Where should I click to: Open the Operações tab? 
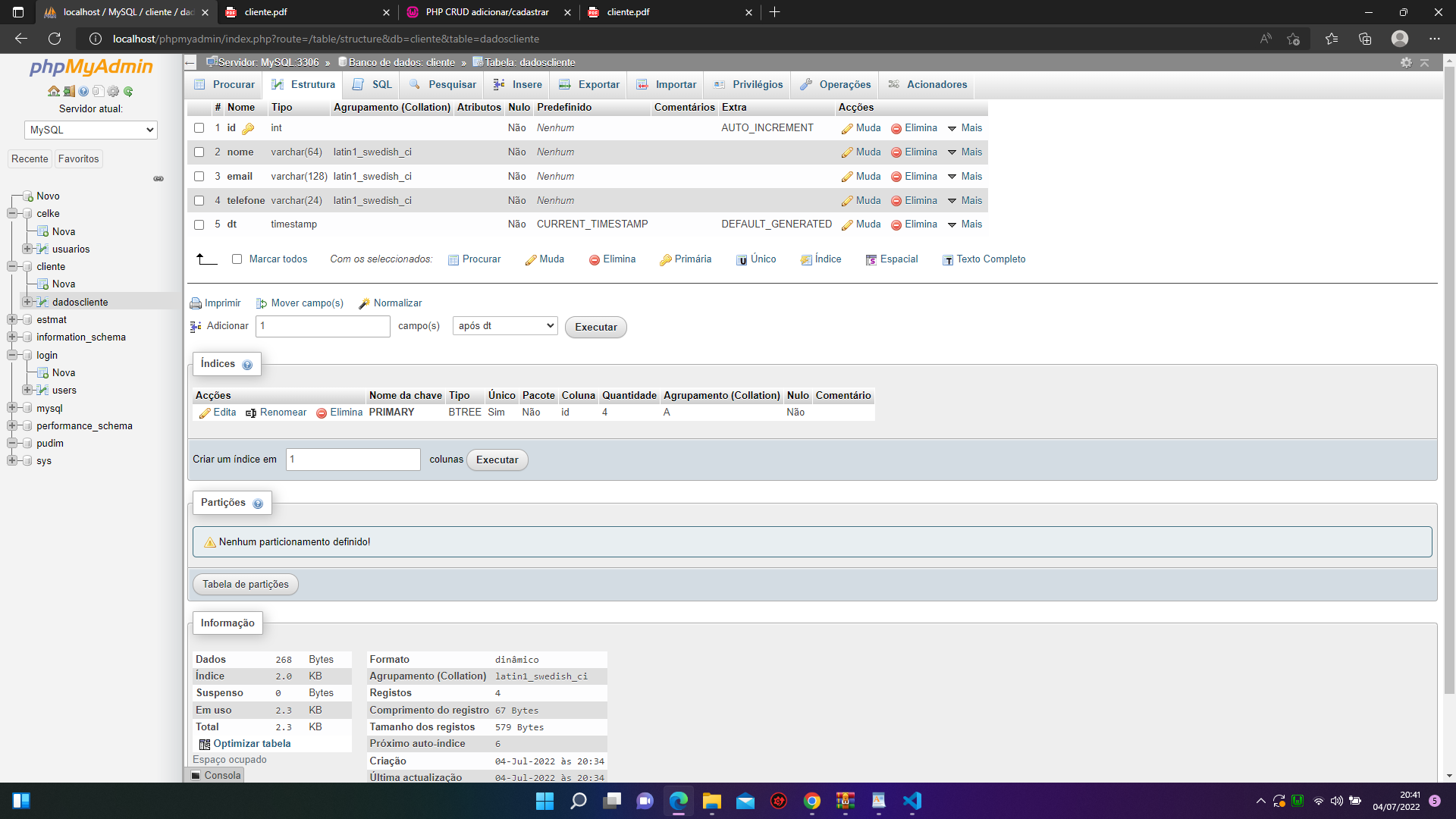coord(835,85)
